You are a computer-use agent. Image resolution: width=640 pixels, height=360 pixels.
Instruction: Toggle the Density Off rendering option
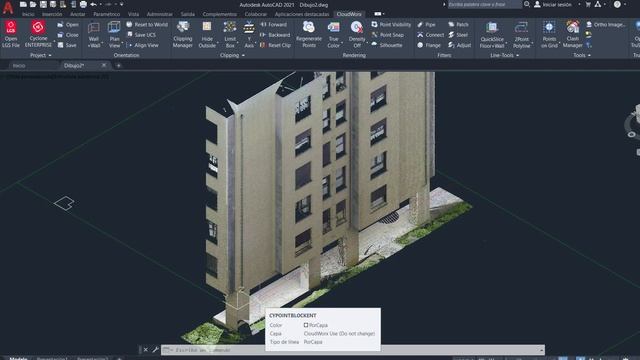pos(357,35)
